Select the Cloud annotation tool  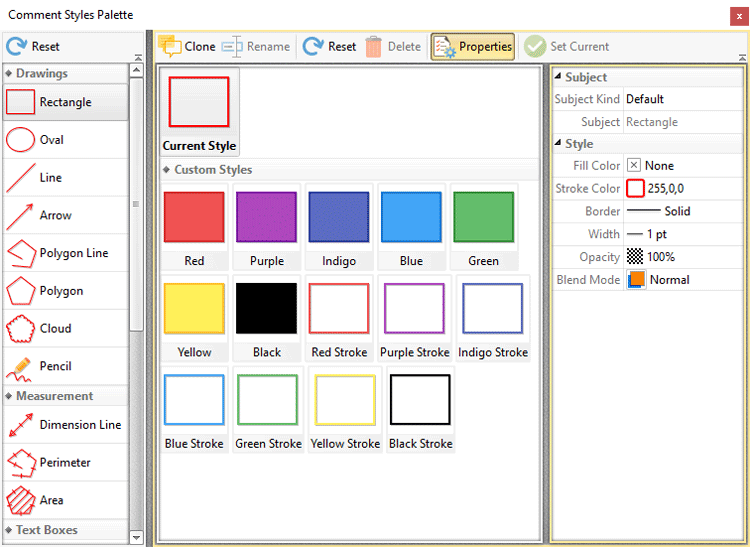tap(54, 328)
